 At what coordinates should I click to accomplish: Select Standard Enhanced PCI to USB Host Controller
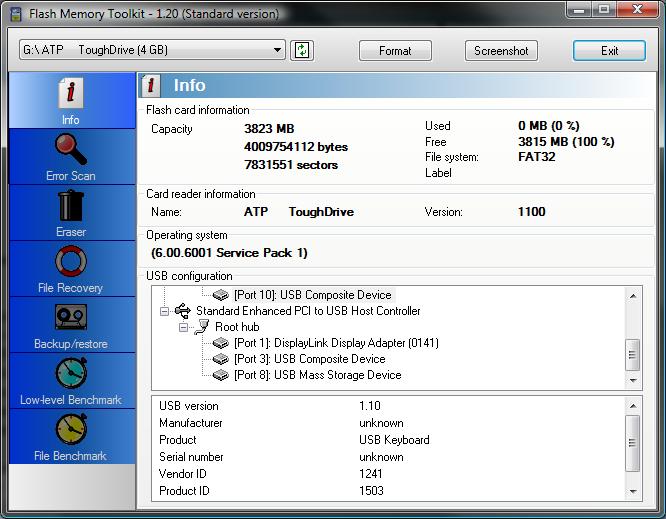308,311
